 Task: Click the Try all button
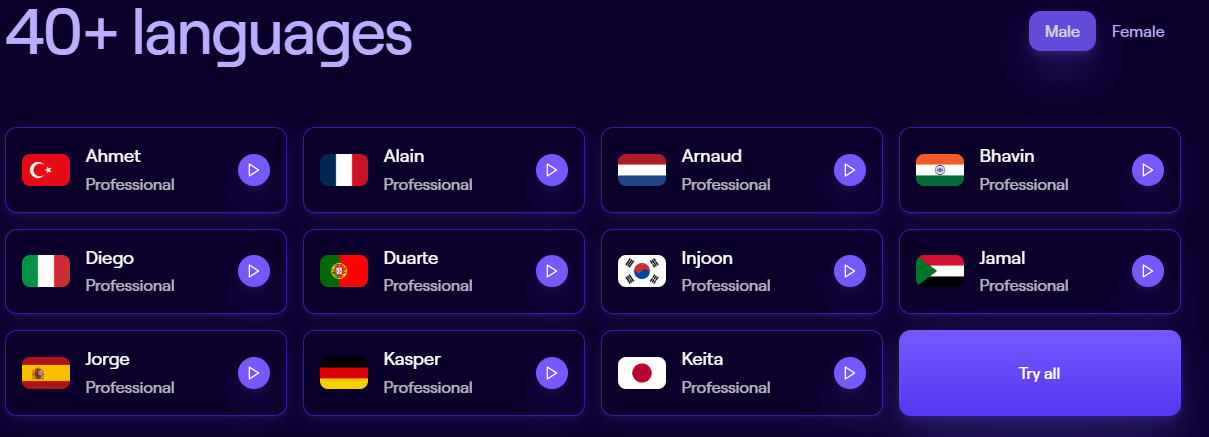[1040, 373]
